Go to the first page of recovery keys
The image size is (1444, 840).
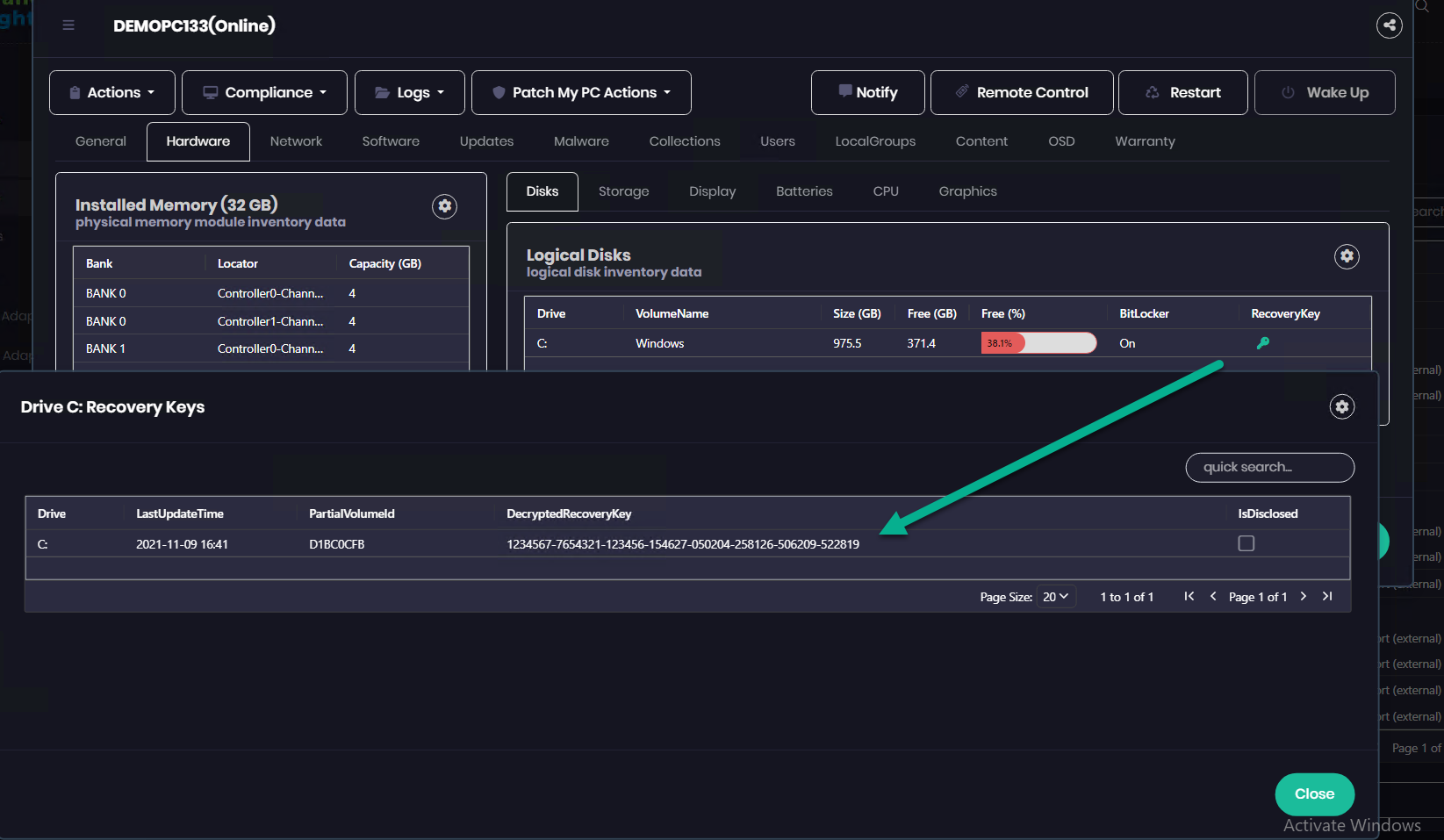(1189, 597)
